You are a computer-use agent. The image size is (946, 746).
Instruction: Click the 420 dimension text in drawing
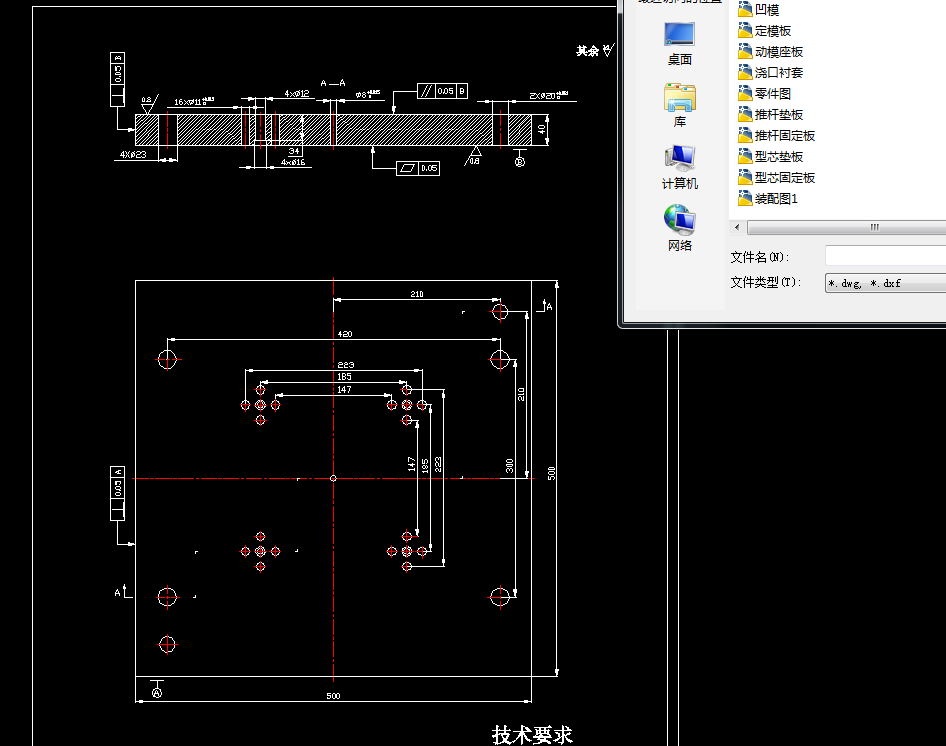(344, 334)
